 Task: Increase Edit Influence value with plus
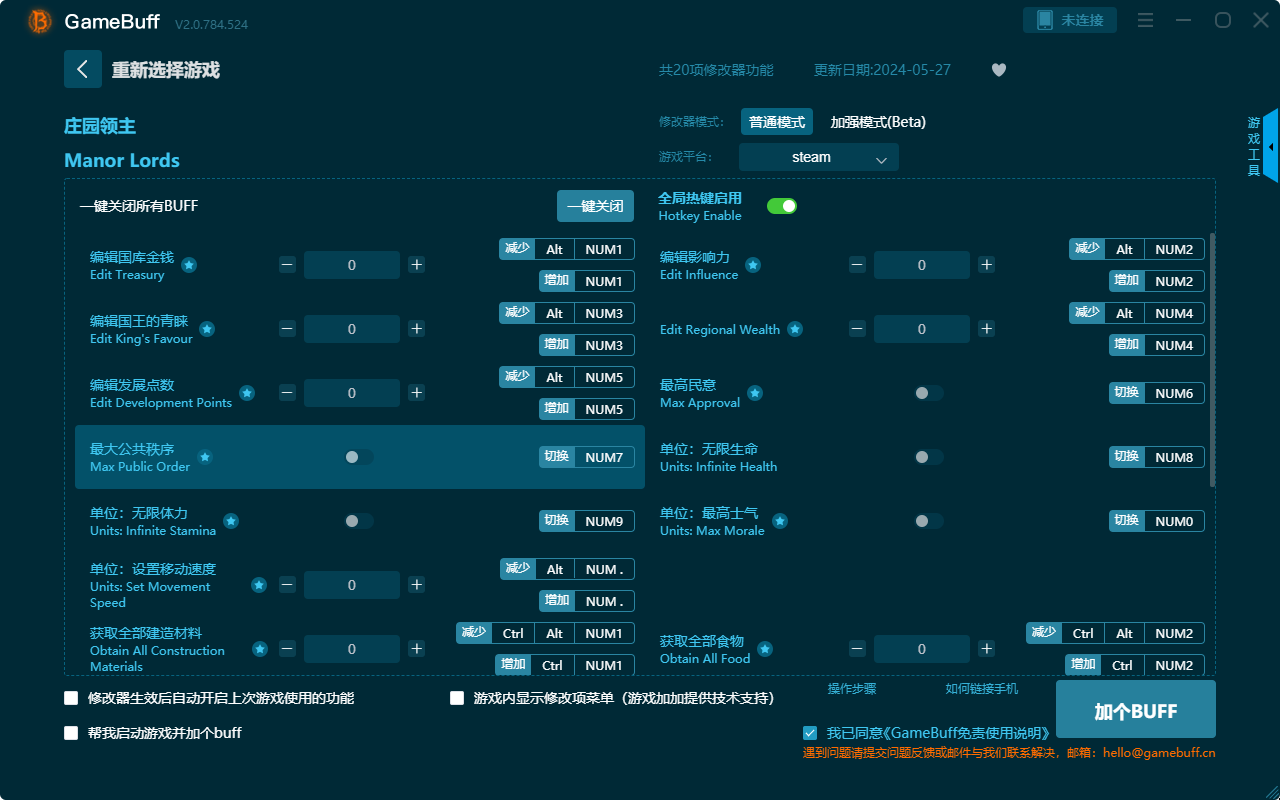pos(987,265)
